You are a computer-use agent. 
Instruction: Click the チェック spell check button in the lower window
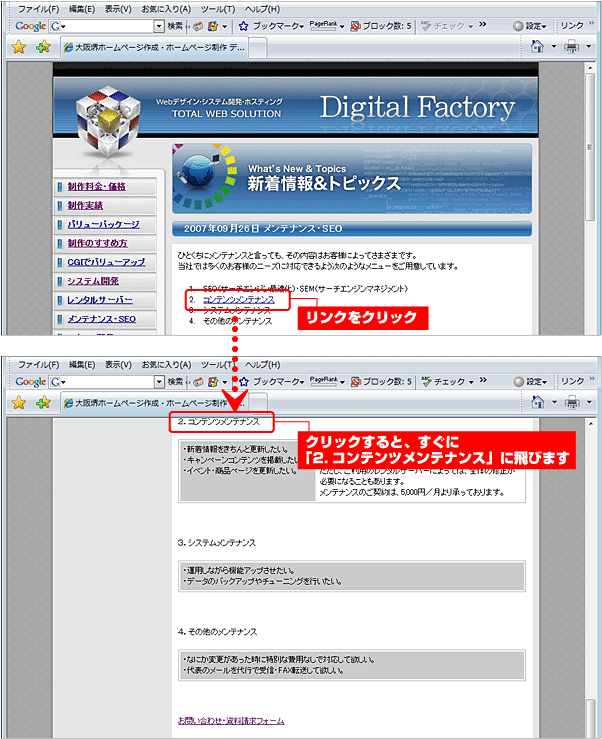(x=447, y=382)
